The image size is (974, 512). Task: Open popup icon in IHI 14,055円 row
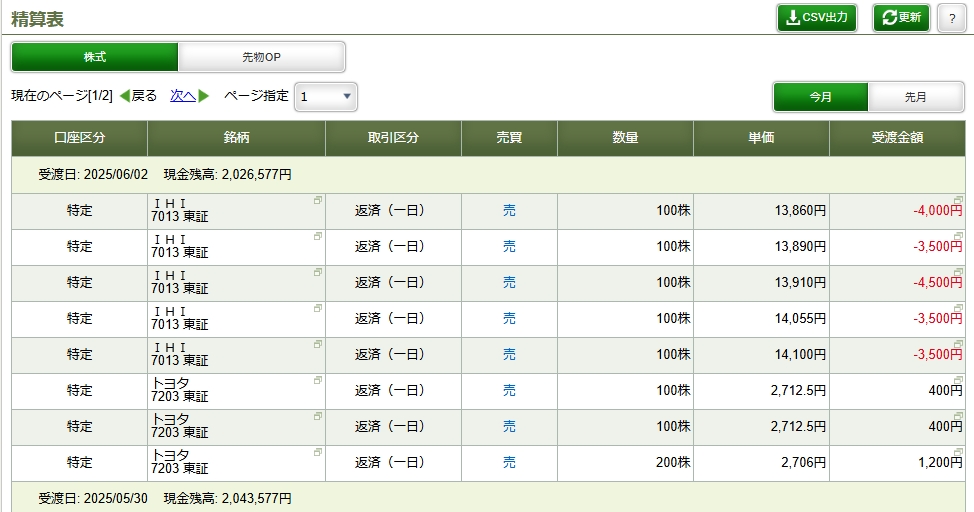[x=317, y=308]
